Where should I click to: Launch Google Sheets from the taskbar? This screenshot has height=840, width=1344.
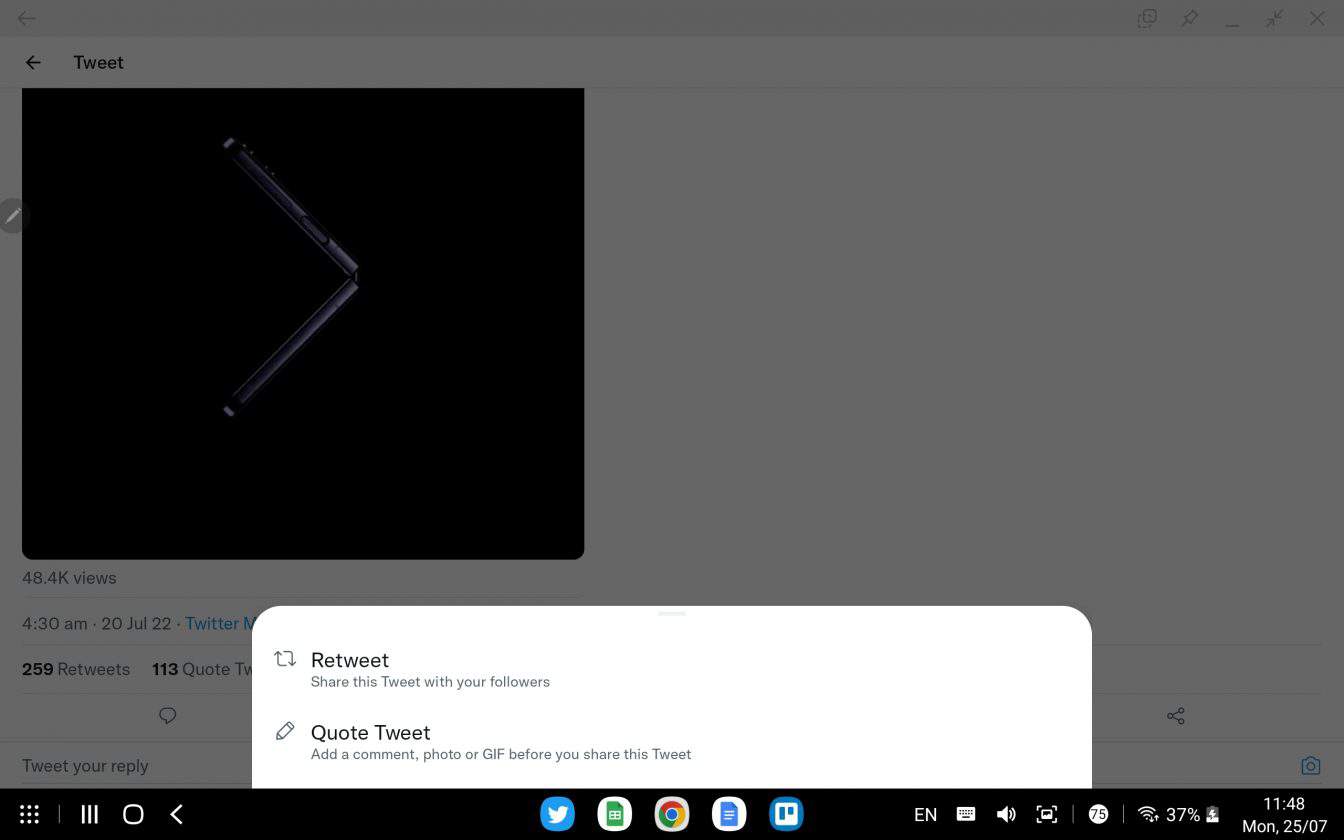coord(615,814)
